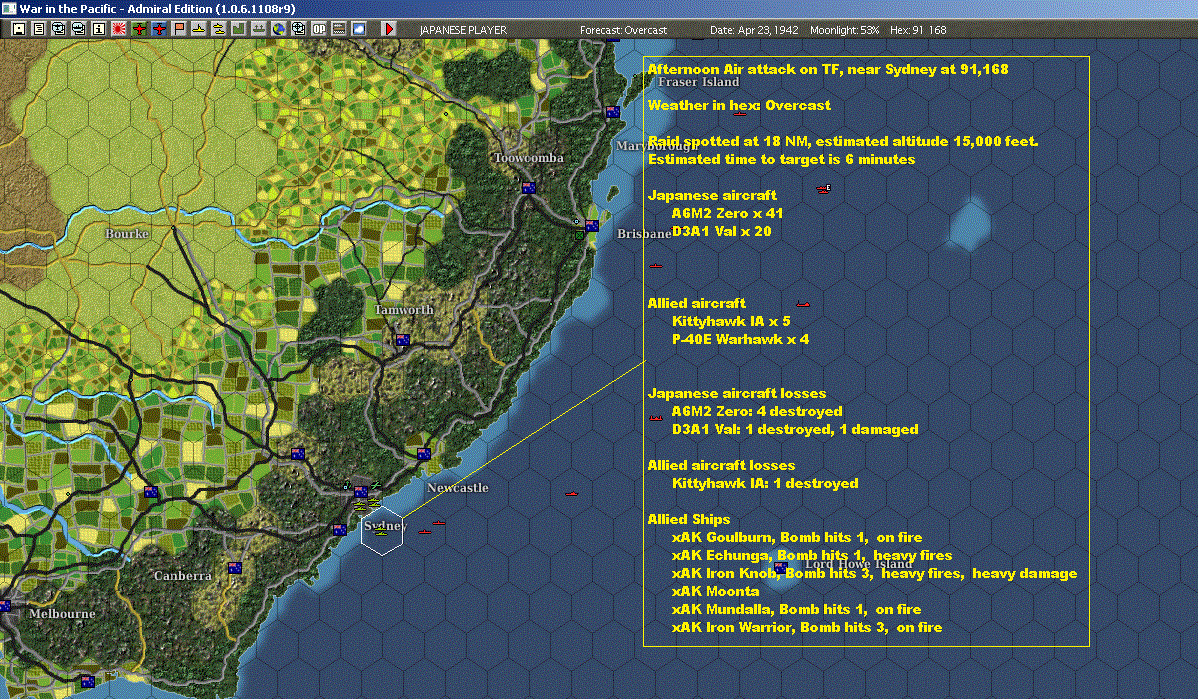Click the 'Hex: 91 168' coordinates text

click(918, 30)
